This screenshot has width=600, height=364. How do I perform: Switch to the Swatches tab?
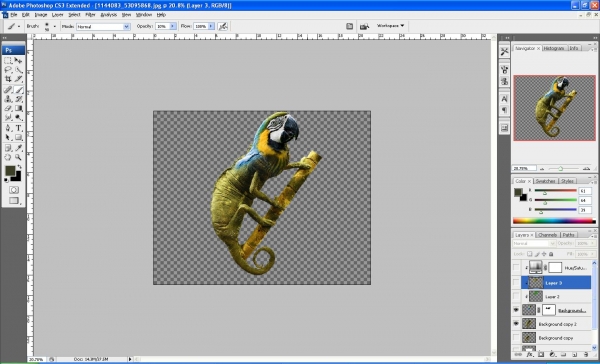click(x=546, y=181)
